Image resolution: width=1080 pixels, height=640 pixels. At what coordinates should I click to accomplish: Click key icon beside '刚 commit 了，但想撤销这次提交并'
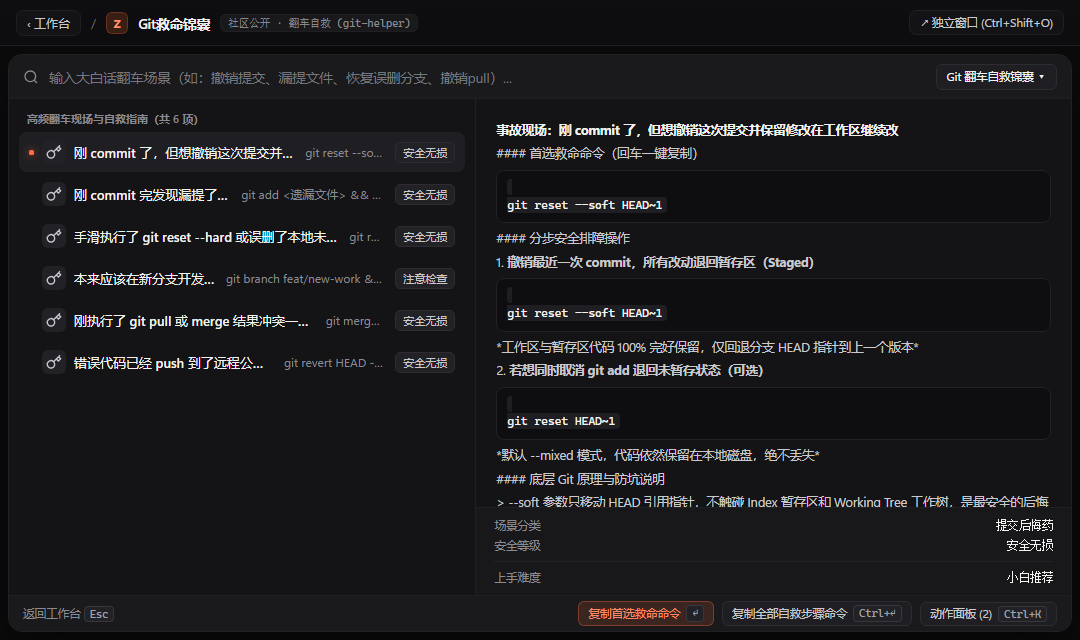coord(54,152)
